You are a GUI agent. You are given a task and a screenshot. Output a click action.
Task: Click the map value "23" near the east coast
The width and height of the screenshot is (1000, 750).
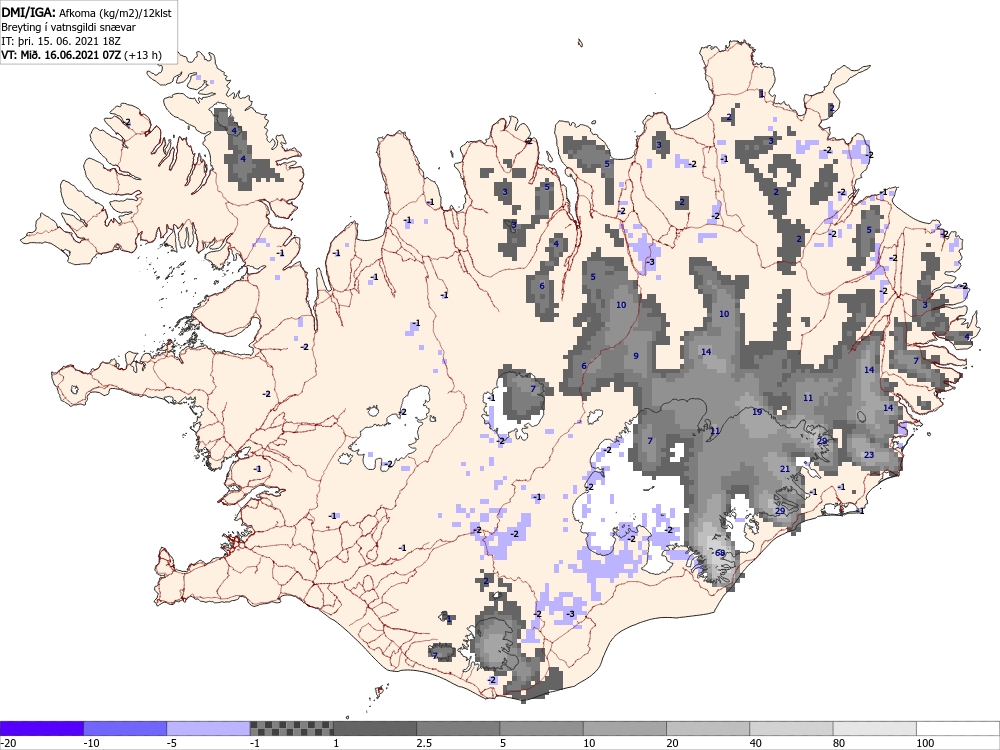(869, 455)
